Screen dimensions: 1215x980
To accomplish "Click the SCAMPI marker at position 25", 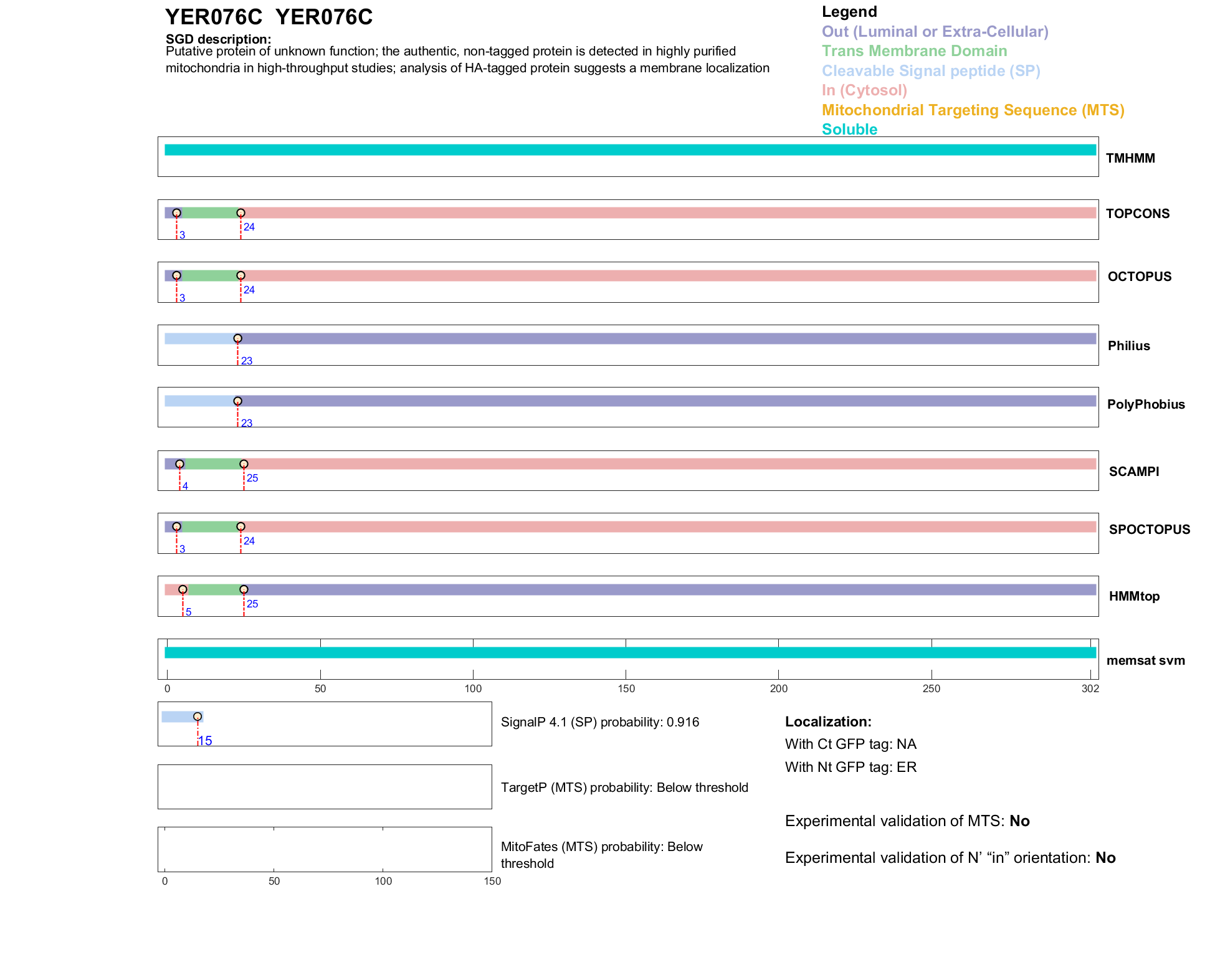I will point(244,464).
